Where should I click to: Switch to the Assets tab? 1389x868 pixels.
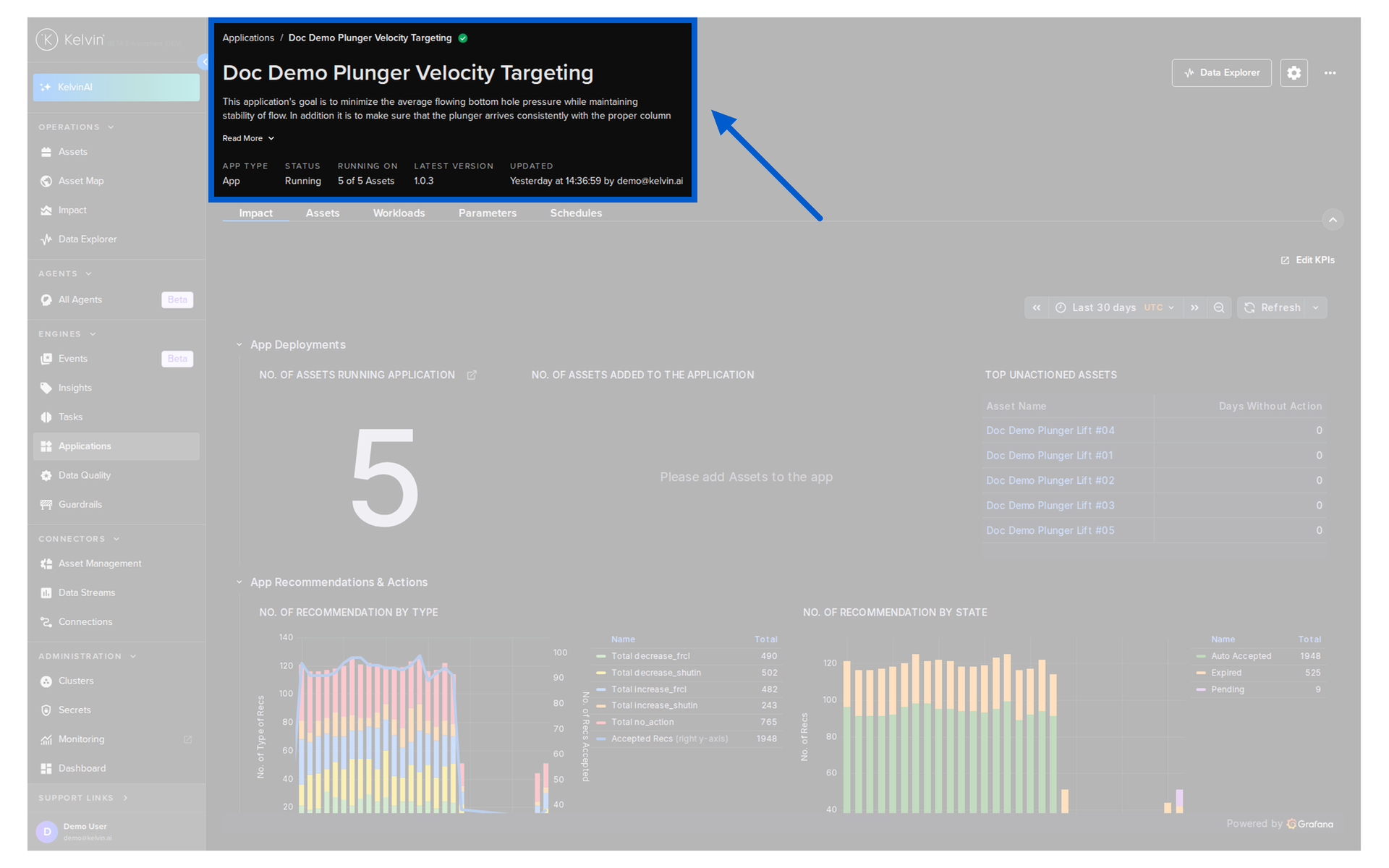pyautogui.click(x=323, y=213)
